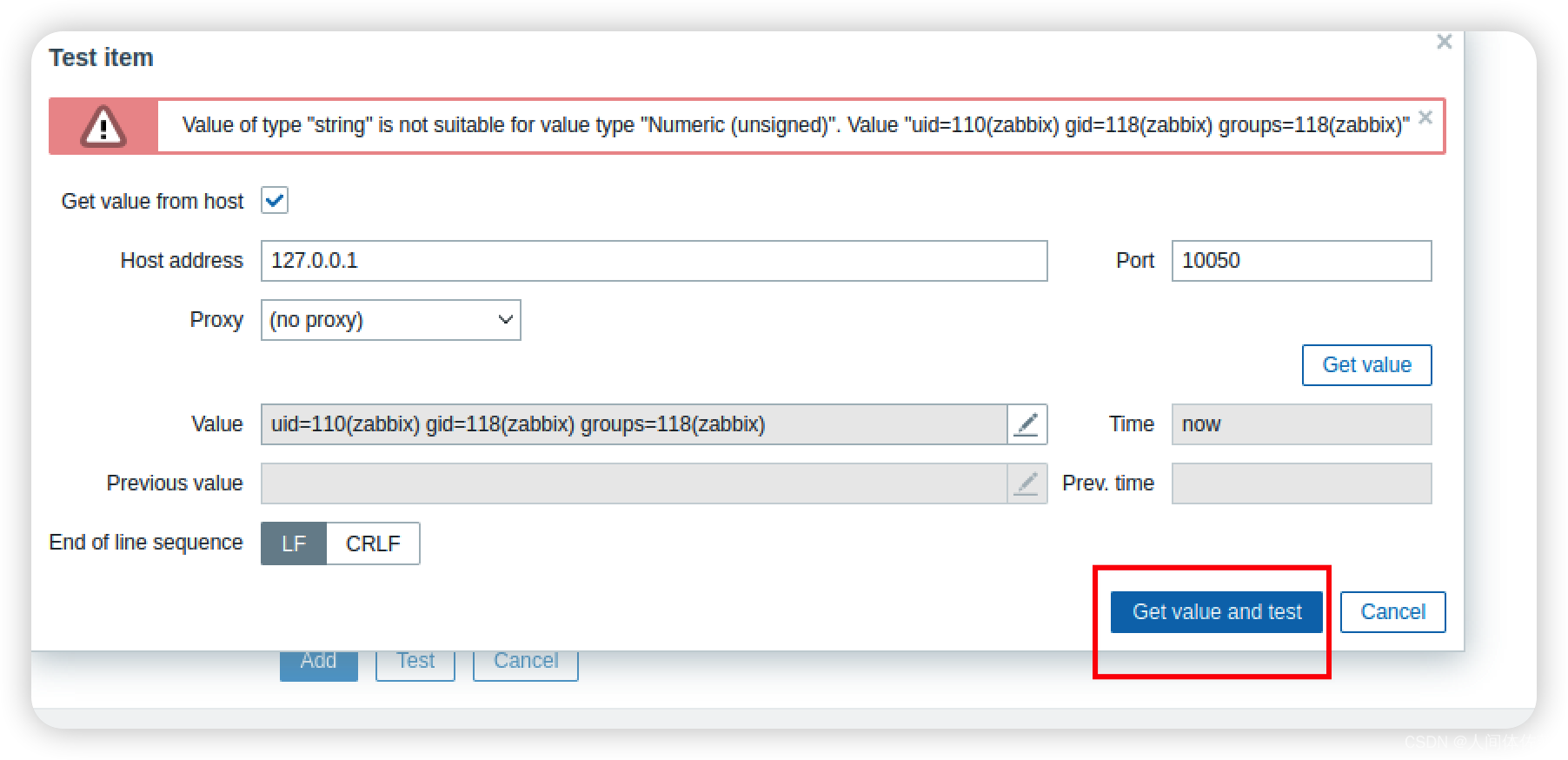Screen dimensions: 1568x760
Task: Click the pencil edit icon beside Value field
Action: [x=1027, y=424]
